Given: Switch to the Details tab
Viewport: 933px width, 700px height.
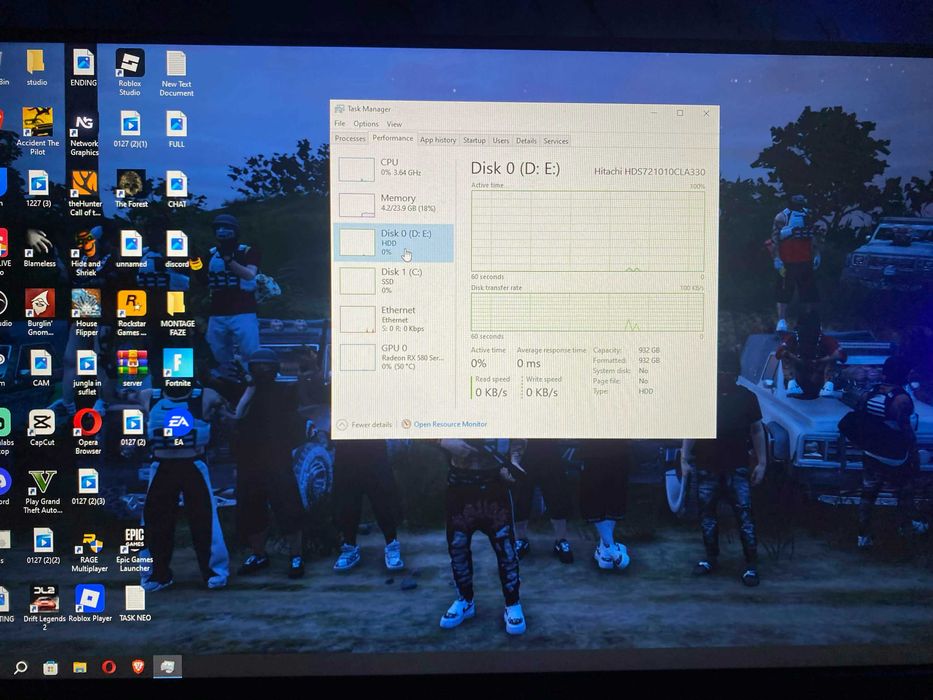Looking at the screenshot, I should [526, 141].
